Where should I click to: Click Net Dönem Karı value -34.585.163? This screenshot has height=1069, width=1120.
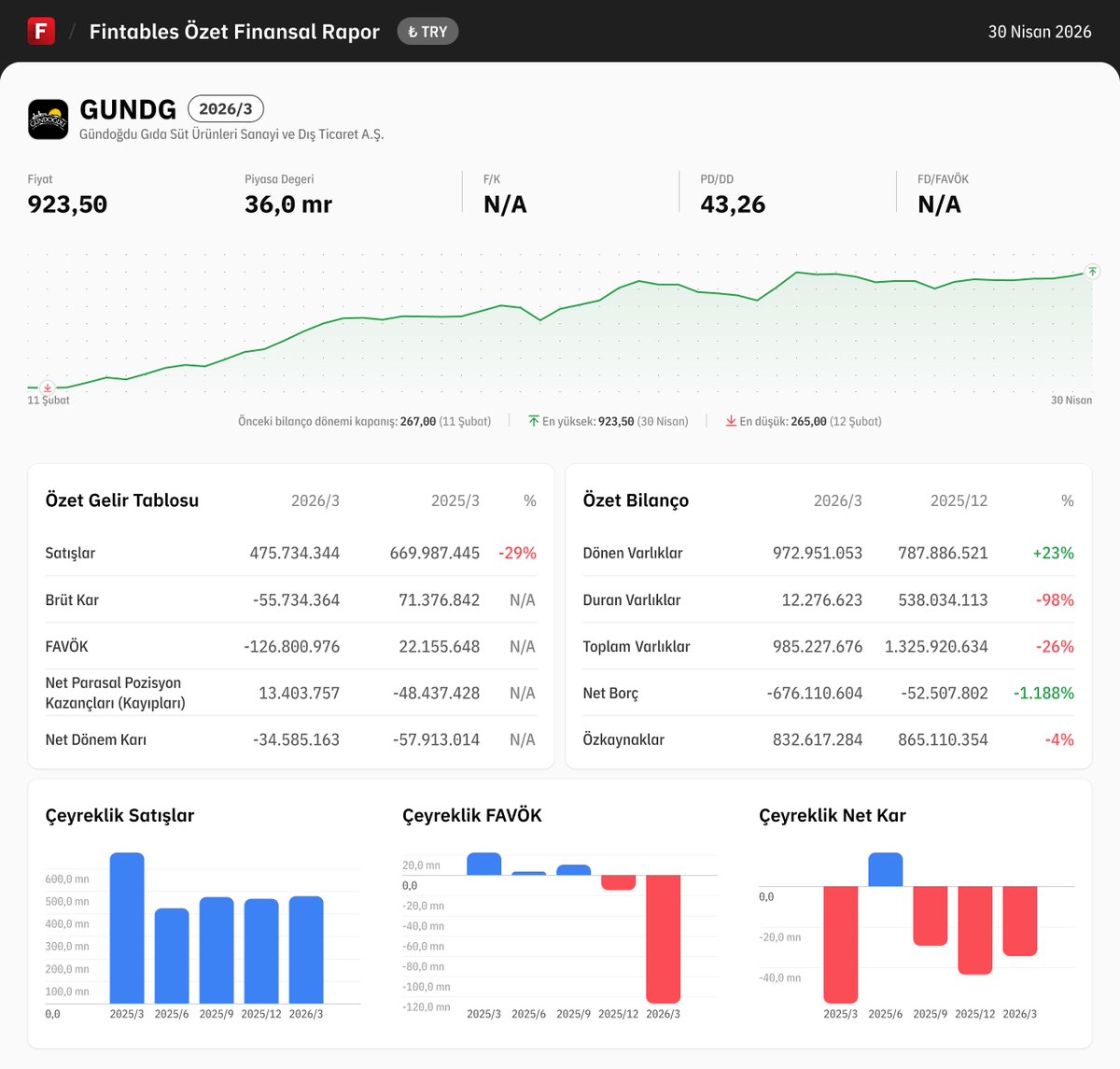(296, 739)
